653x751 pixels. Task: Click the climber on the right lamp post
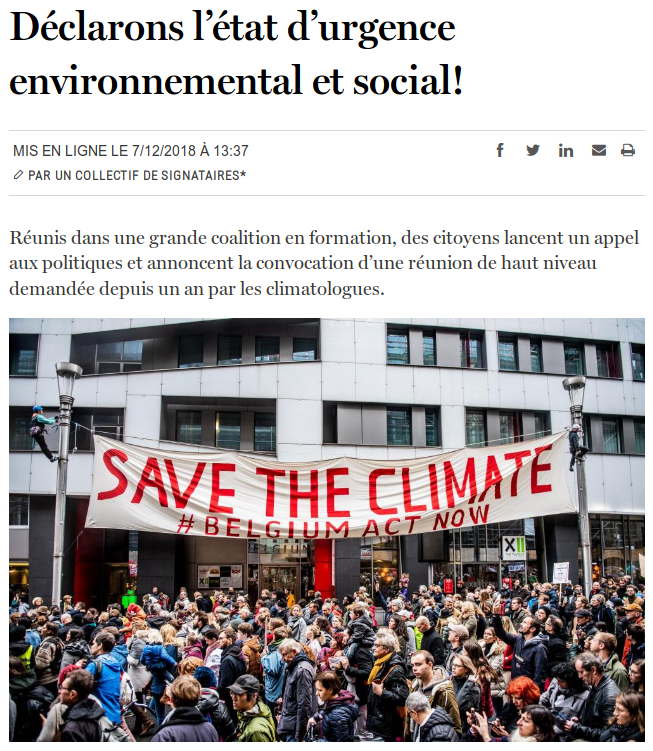coord(578,445)
